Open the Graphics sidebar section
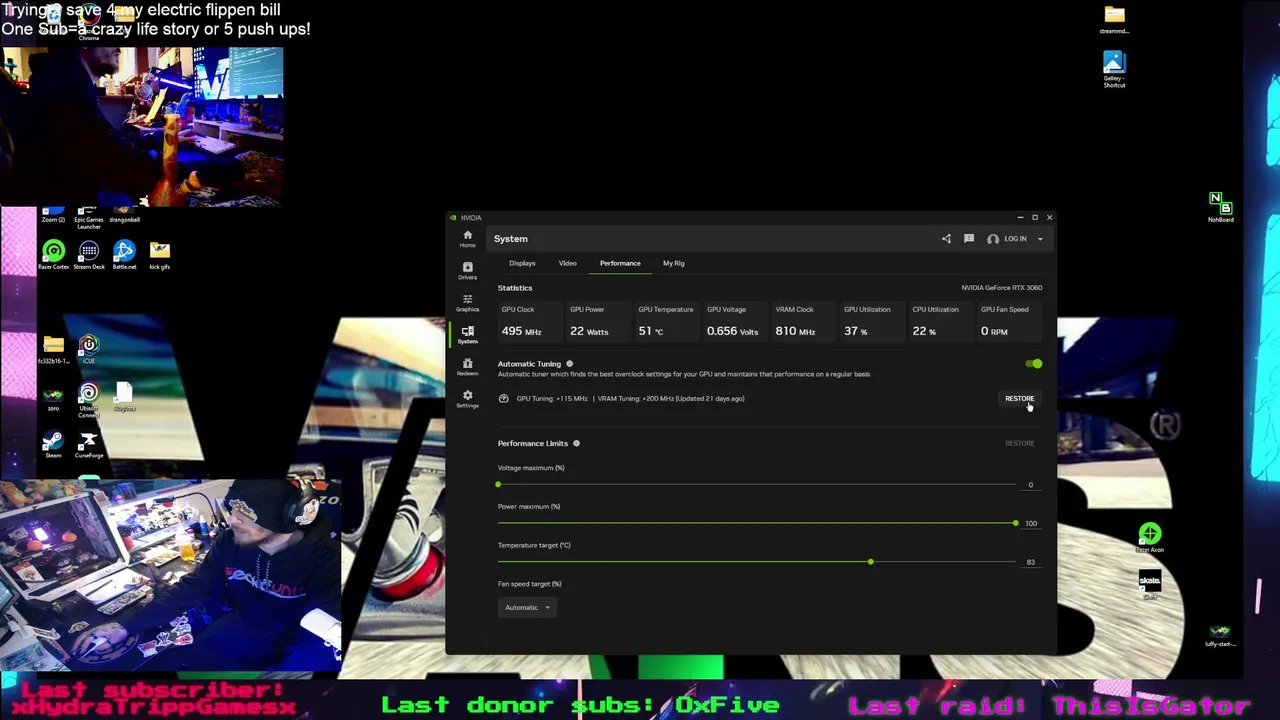 [x=467, y=302]
